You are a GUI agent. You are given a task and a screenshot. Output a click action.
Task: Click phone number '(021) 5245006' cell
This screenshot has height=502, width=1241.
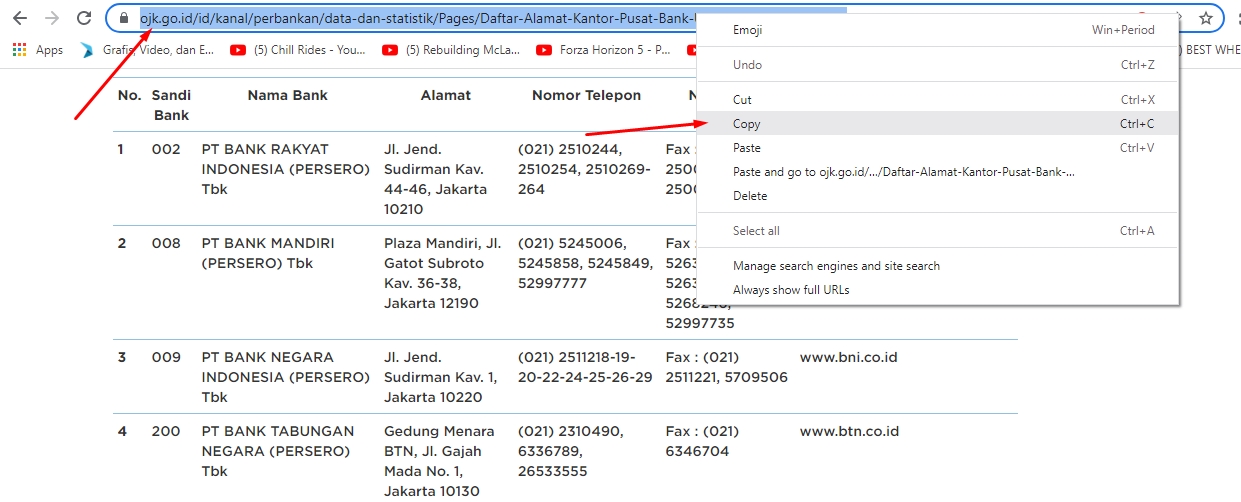click(585, 263)
